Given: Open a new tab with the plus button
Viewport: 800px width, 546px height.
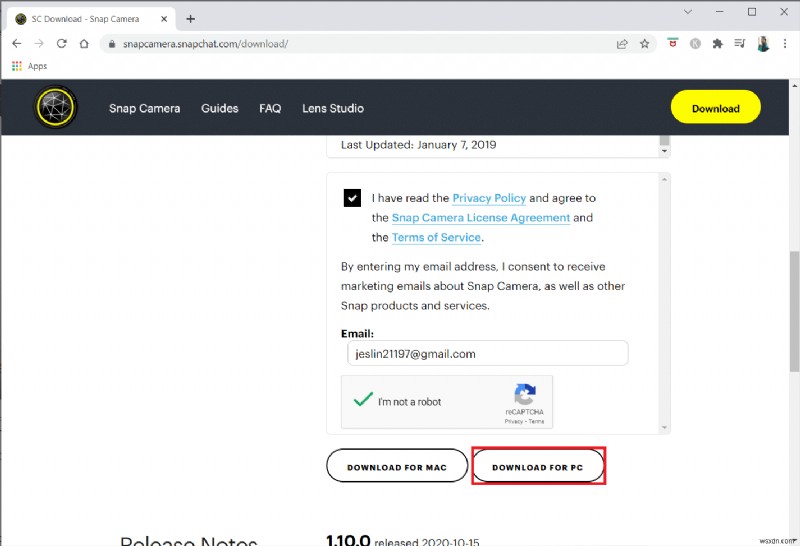Looking at the screenshot, I should (190, 19).
